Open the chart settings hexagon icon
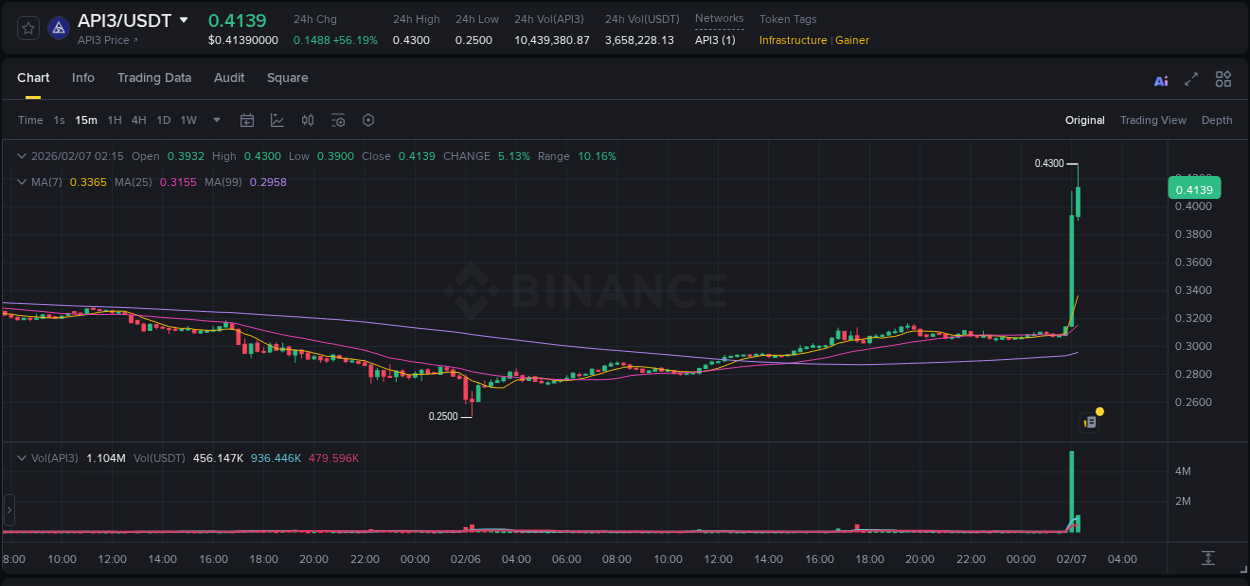 pos(368,120)
